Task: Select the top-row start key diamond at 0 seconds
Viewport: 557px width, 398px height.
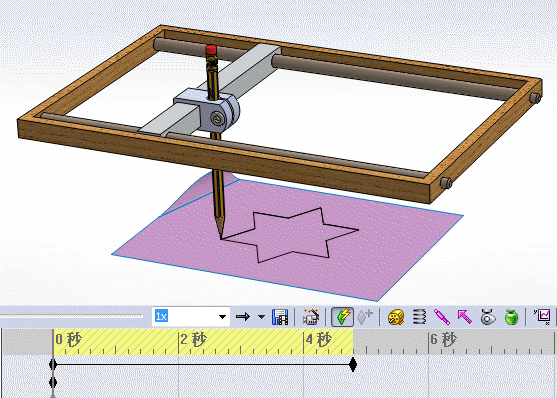Action: pos(53,365)
